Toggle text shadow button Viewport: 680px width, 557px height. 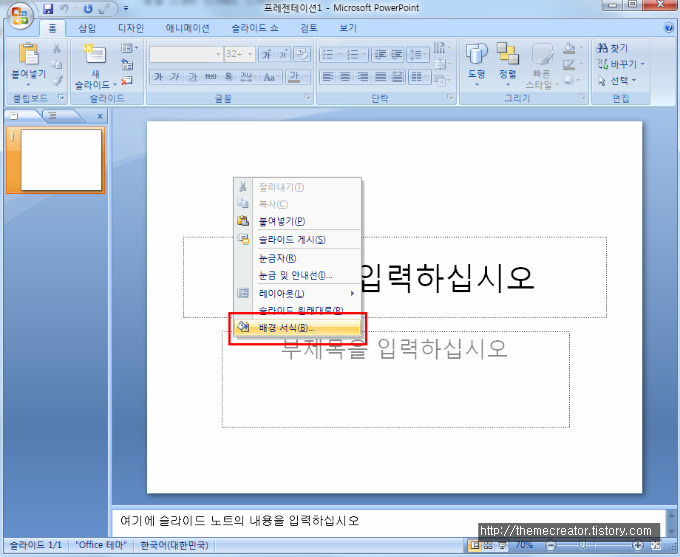click(228, 77)
